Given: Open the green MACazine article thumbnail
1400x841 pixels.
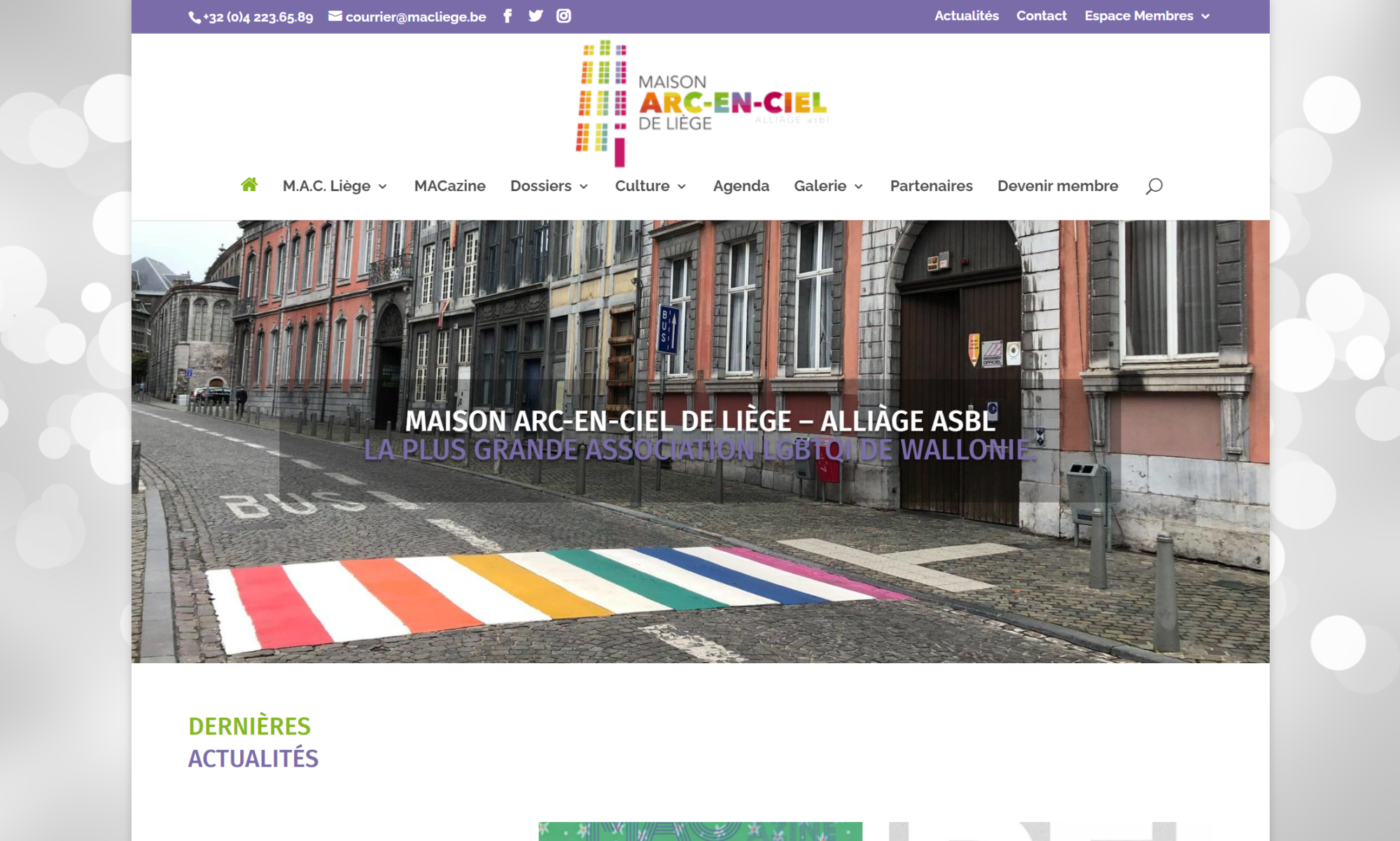Looking at the screenshot, I should 700,831.
